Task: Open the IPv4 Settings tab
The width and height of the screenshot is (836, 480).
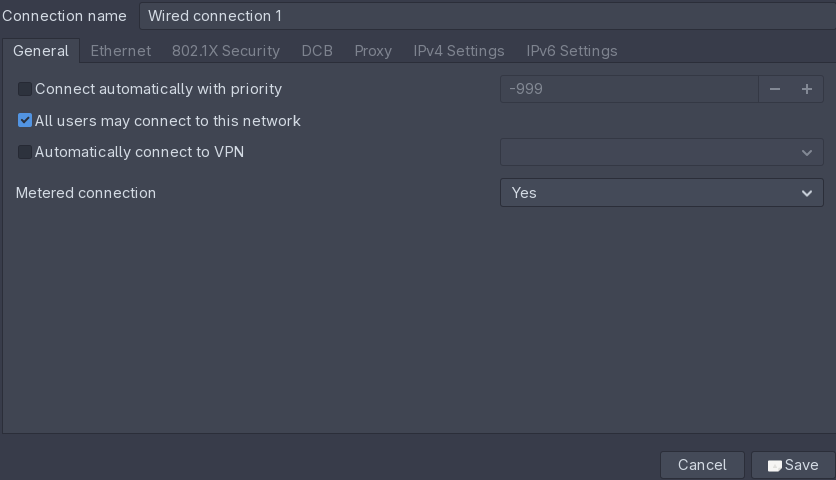Action: 459,51
